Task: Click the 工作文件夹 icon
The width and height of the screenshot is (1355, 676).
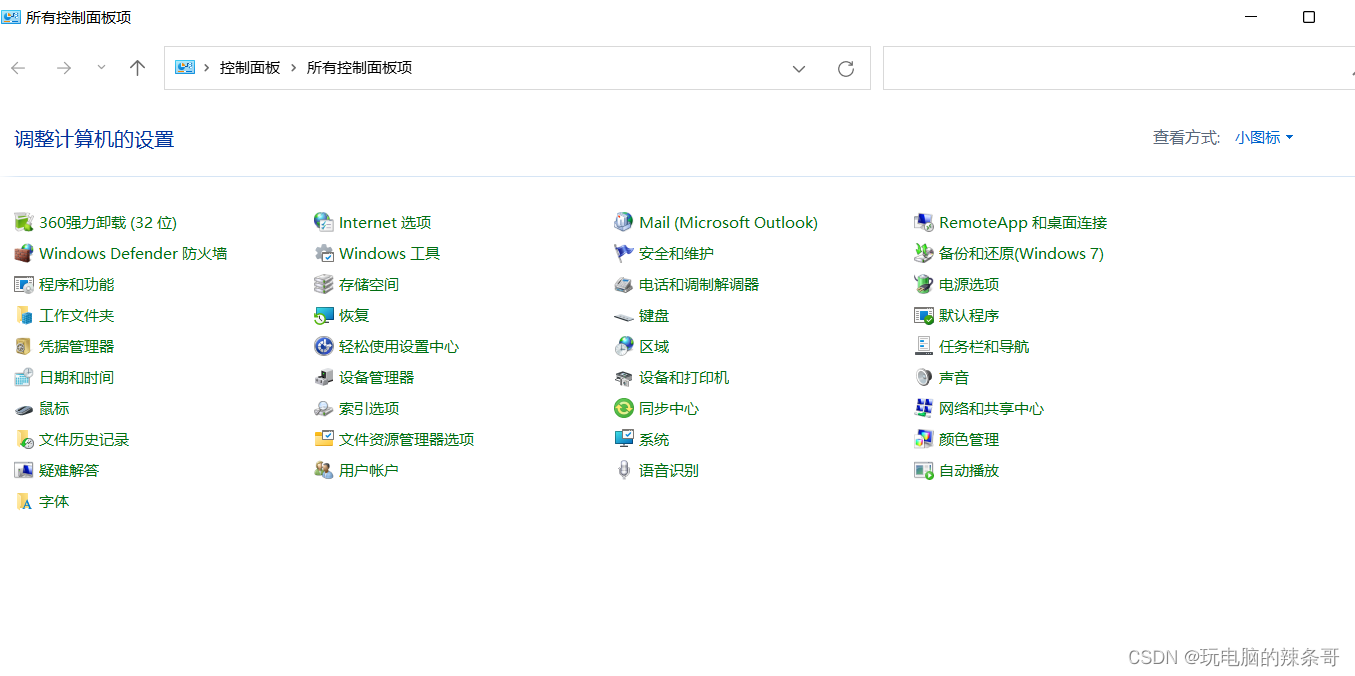Action: click(24, 315)
